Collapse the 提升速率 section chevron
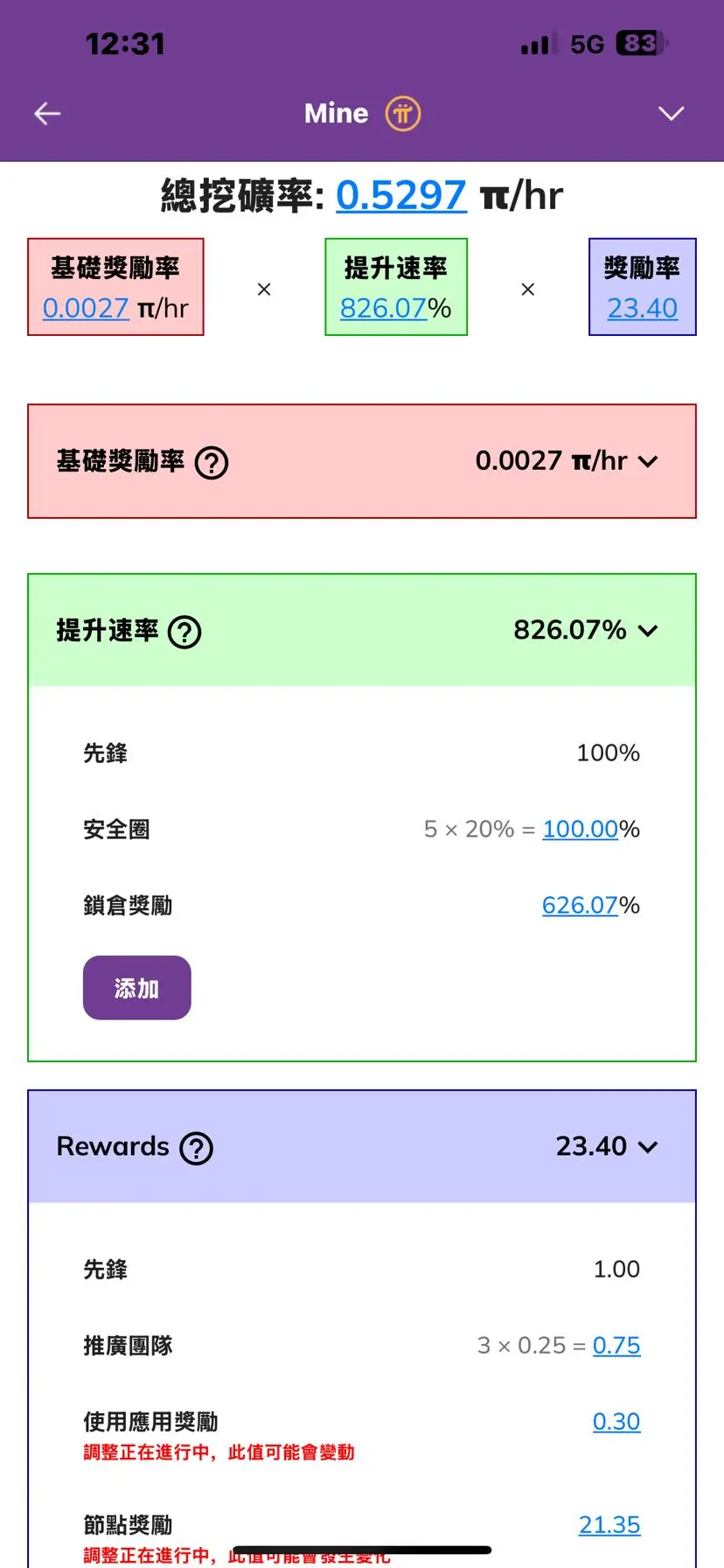Screen dimensions: 724x1568 [647, 631]
